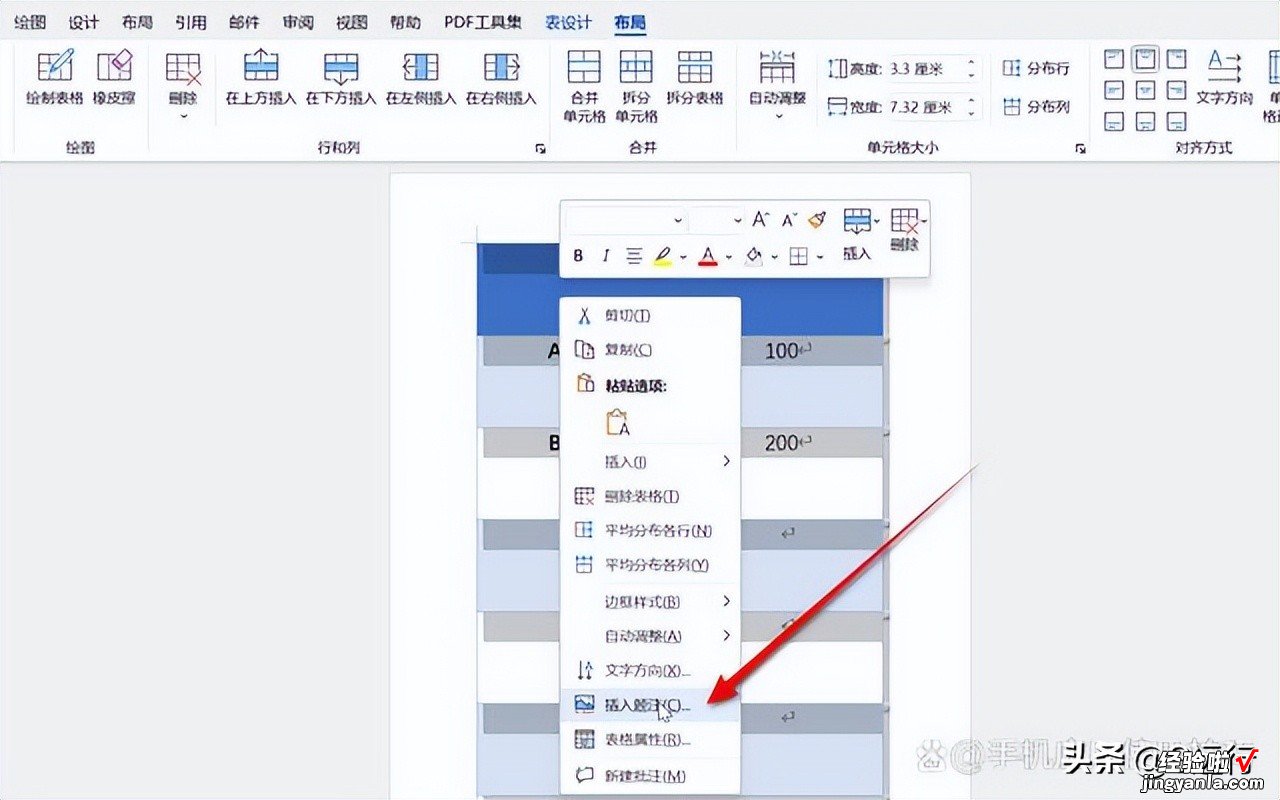Image resolution: width=1280 pixels, height=800 pixels.
Task: Click Shrink Font in mini toolbar
Action: (789, 220)
